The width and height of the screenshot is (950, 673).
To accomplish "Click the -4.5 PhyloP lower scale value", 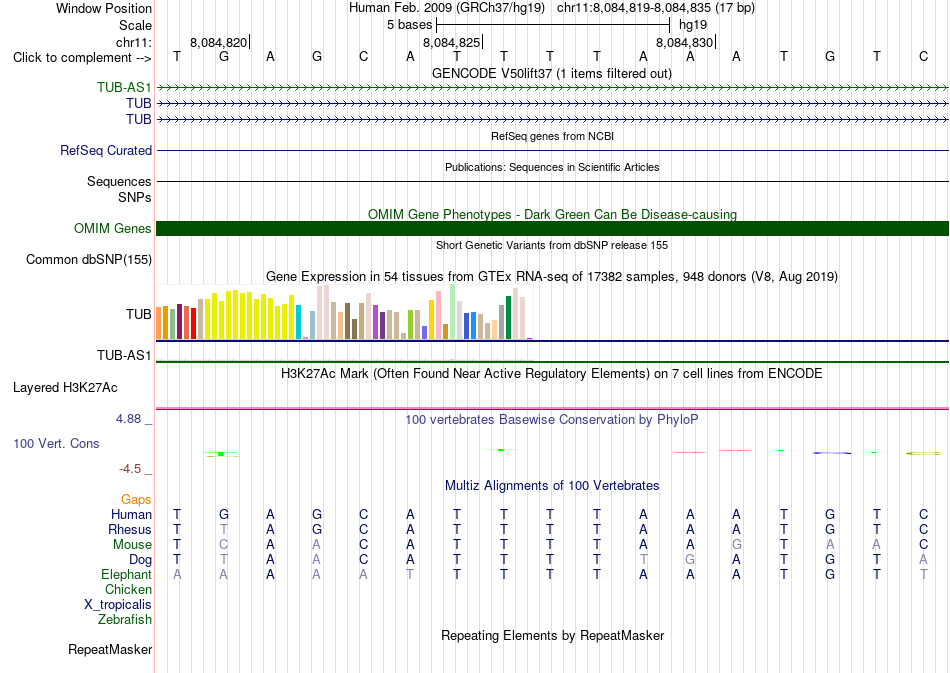I will pos(129,468).
